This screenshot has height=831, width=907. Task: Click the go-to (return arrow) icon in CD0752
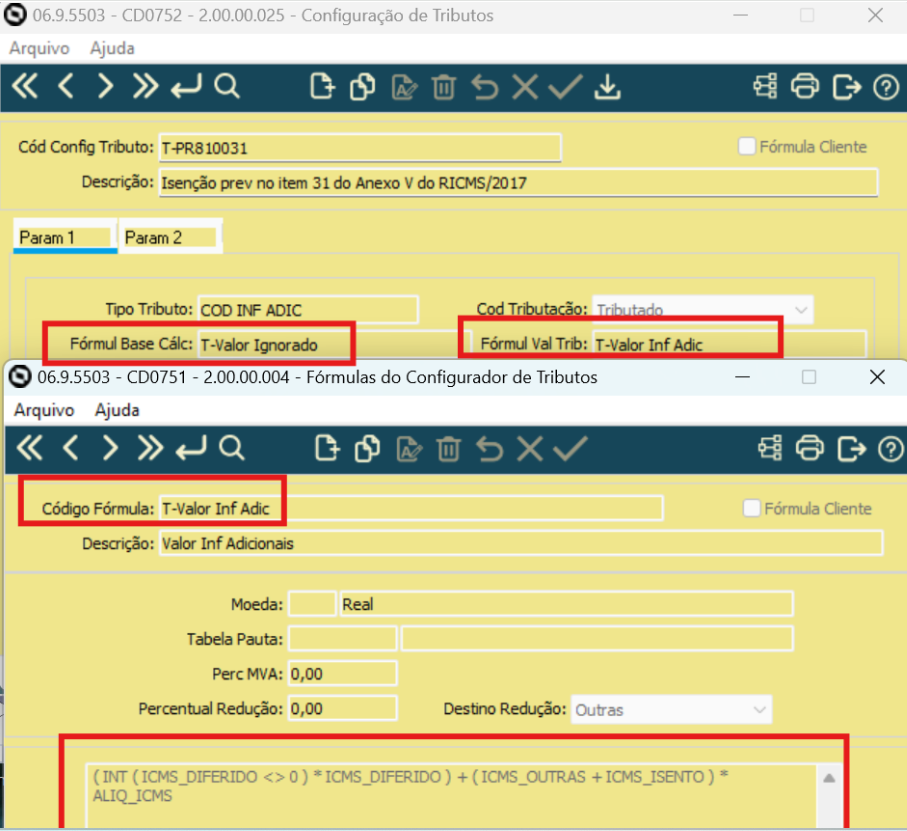pos(186,87)
